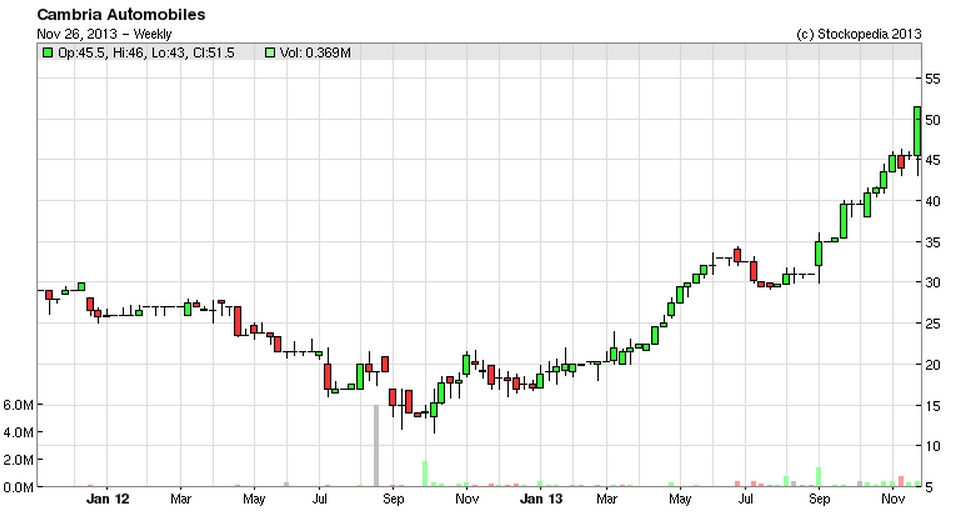Click the price axis label 55

pos(933,79)
